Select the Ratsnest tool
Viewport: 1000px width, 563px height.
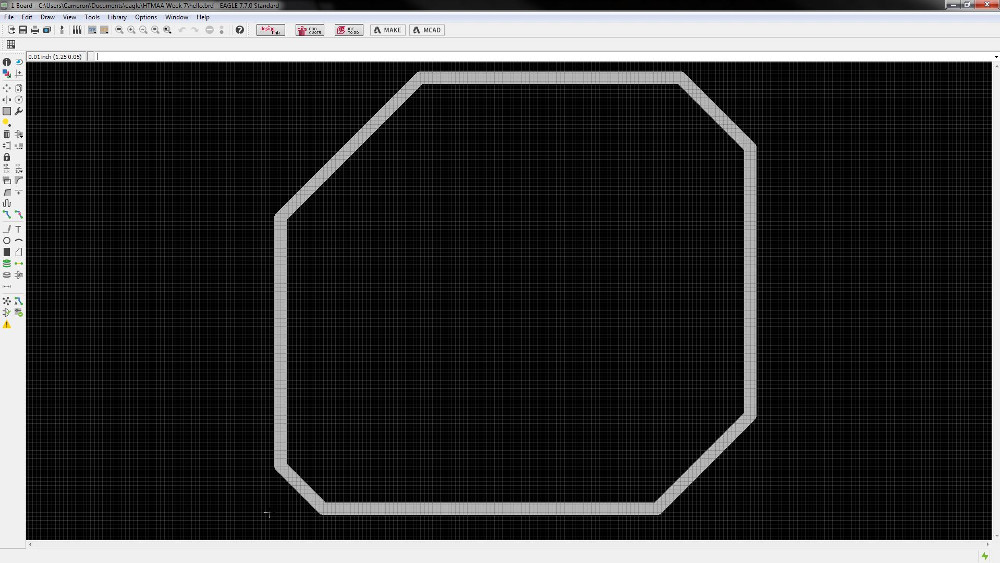(7, 301)
